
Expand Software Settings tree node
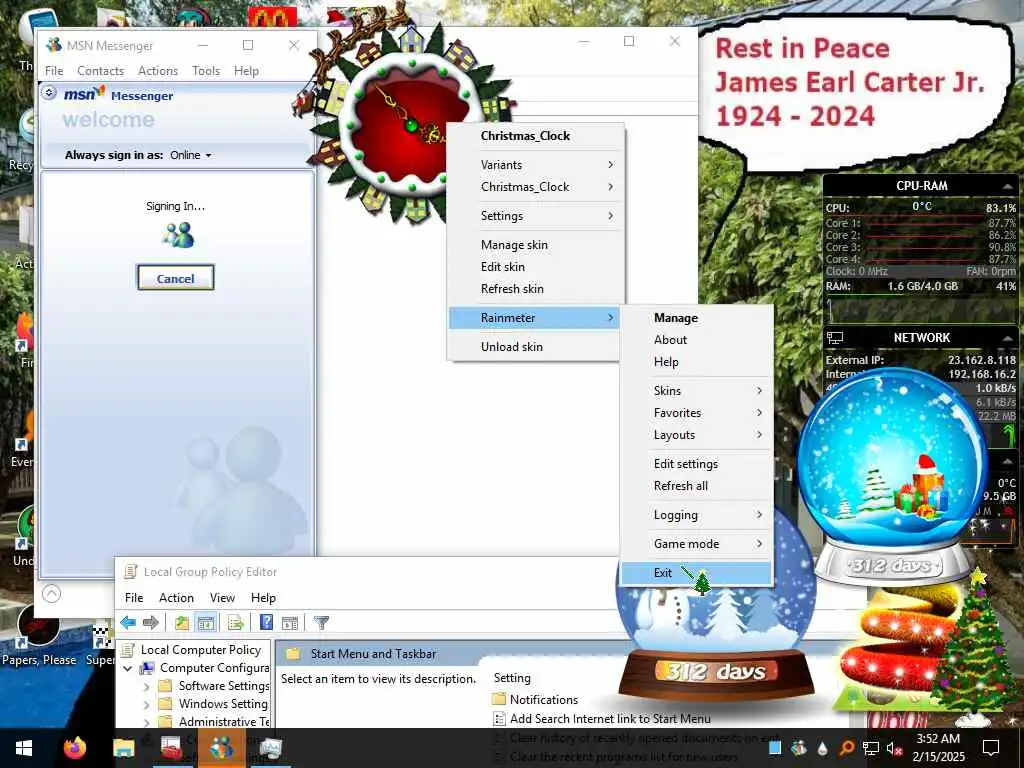(x=146, y=686)
